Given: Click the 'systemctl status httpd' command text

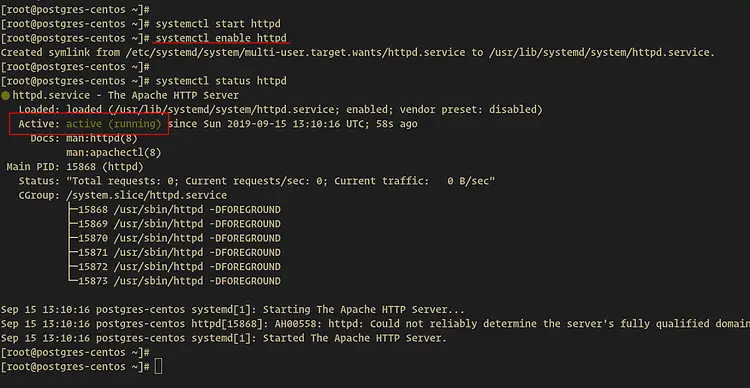Looking at the screenshot, I should tap(221, 81).
